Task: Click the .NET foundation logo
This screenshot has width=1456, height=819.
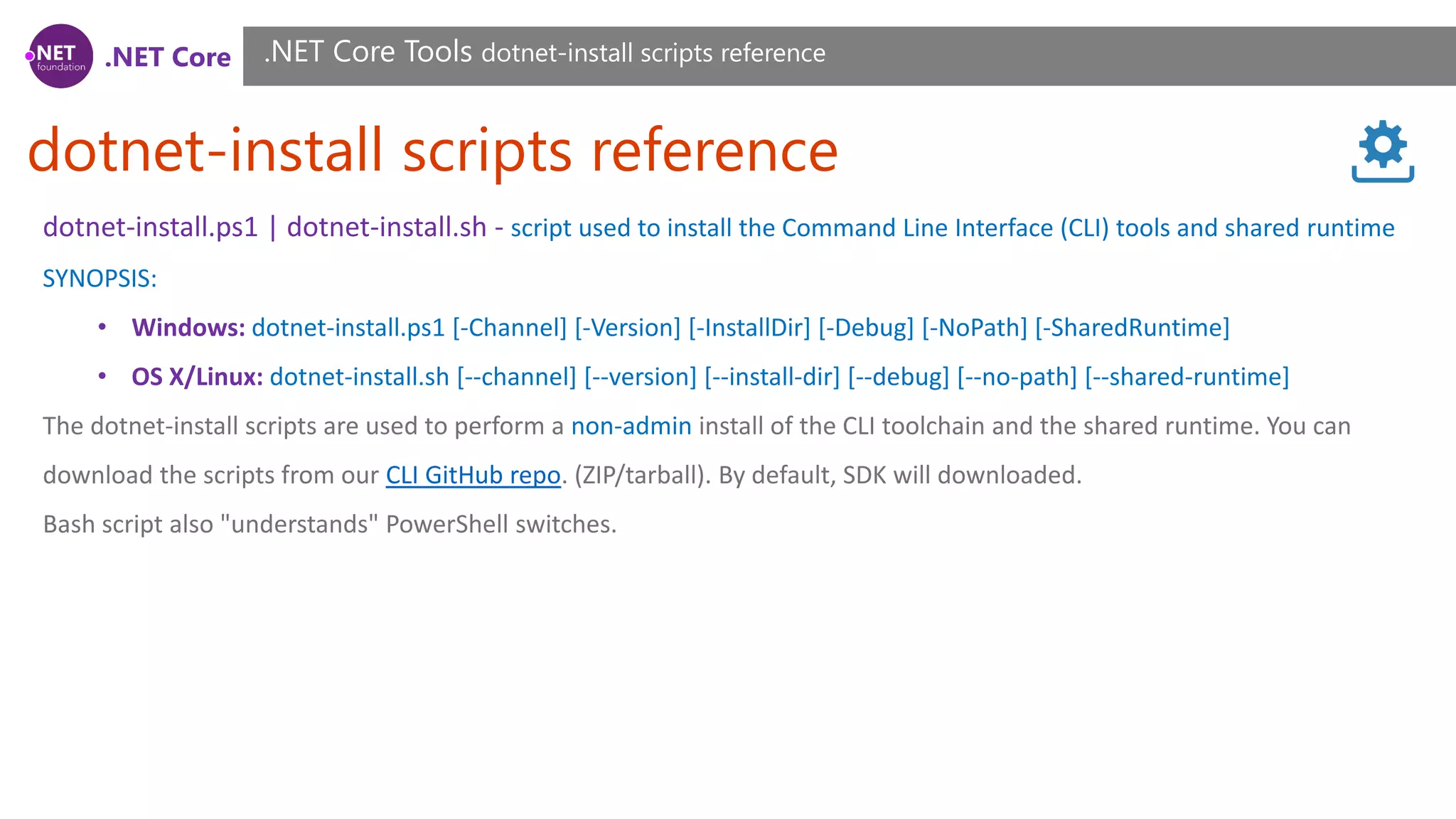Action: point(60,56)
